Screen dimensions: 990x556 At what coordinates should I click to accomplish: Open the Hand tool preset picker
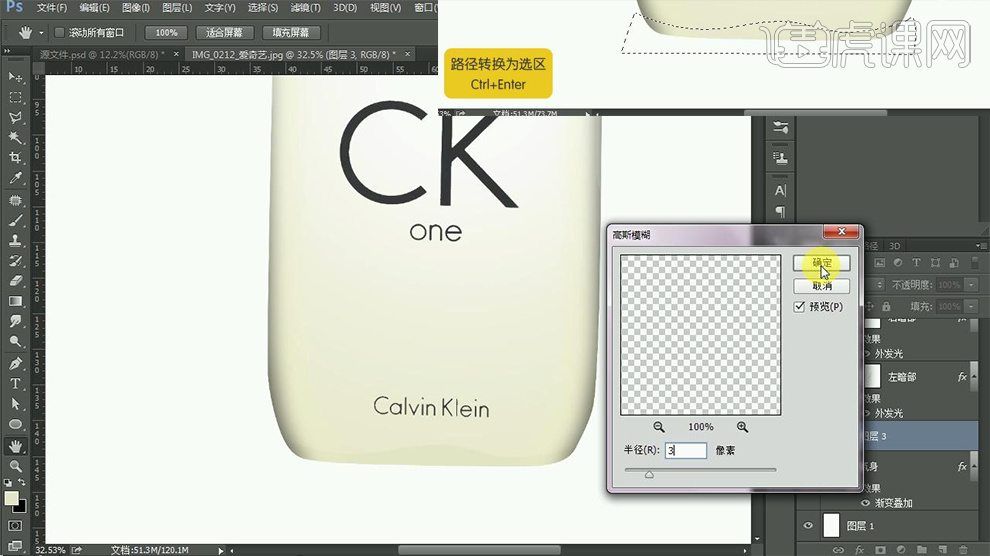tap(42, 32)
